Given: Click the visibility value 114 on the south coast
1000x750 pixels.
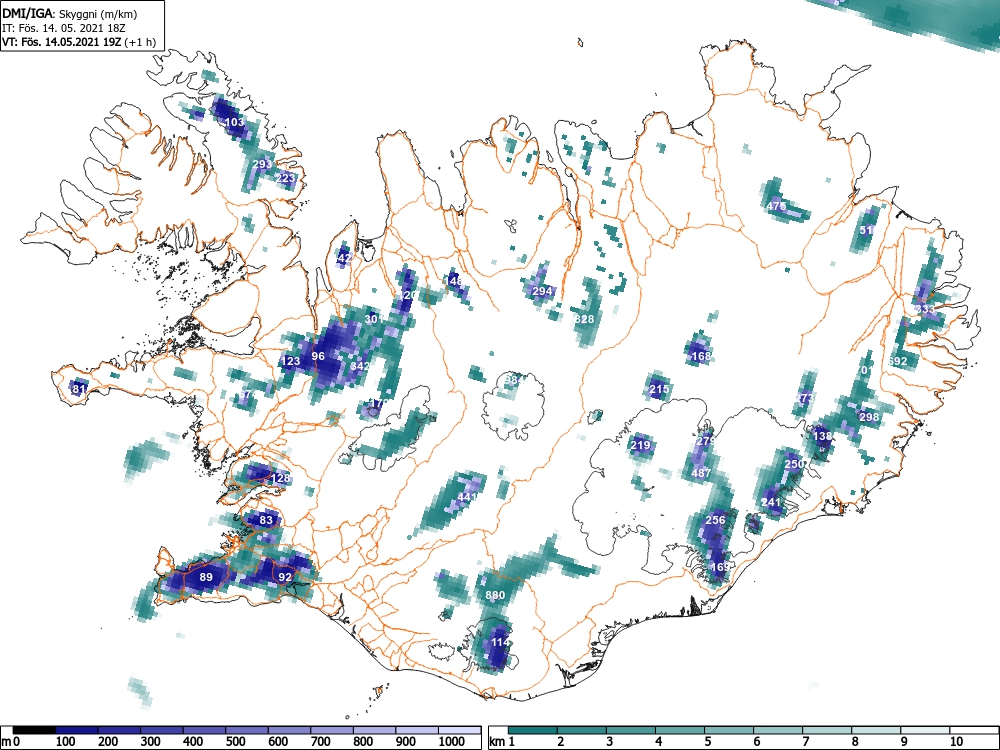Looking at the screenshot, I should [x=500, y=642].
